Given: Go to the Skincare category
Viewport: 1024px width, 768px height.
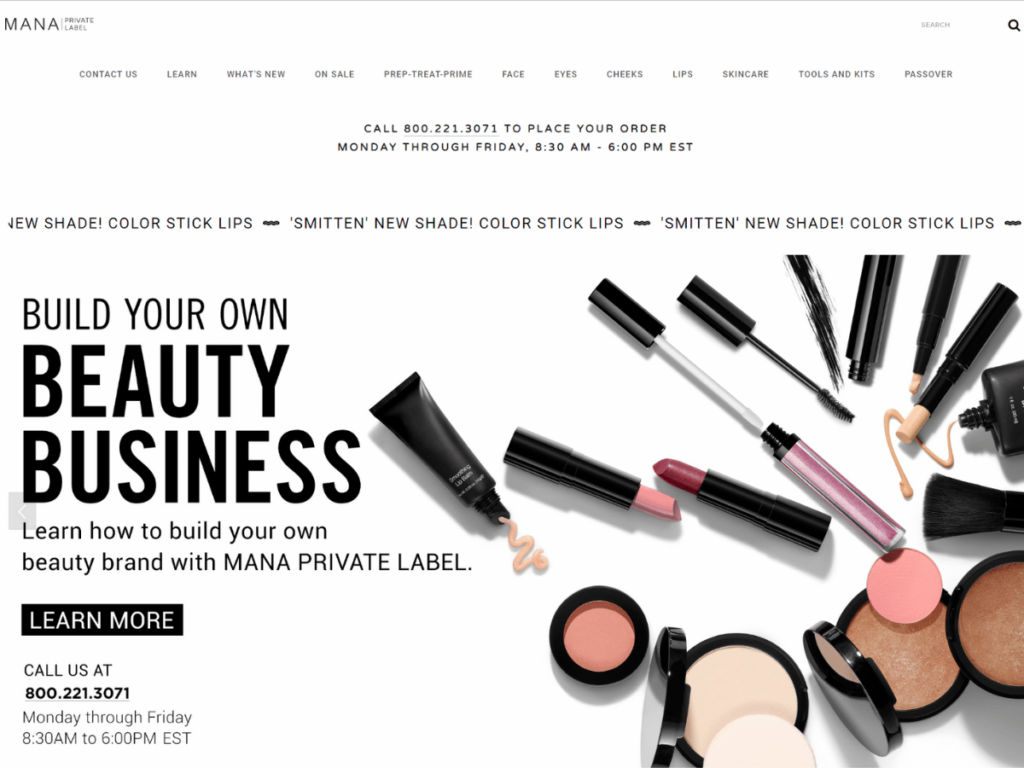Looking at the screenshot, I should click(x=745, y=74).
